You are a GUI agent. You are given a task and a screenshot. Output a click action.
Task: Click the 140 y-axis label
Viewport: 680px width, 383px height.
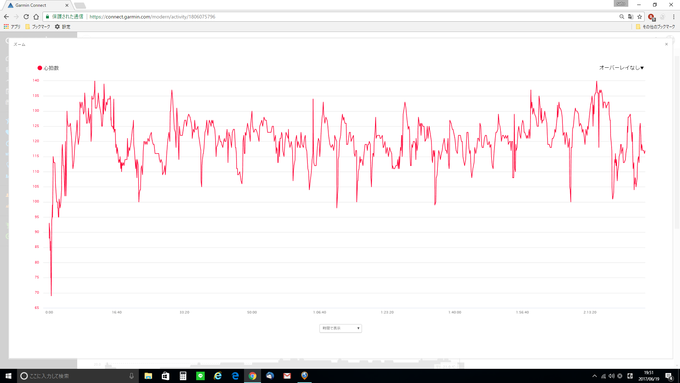(x=36, y=80)
